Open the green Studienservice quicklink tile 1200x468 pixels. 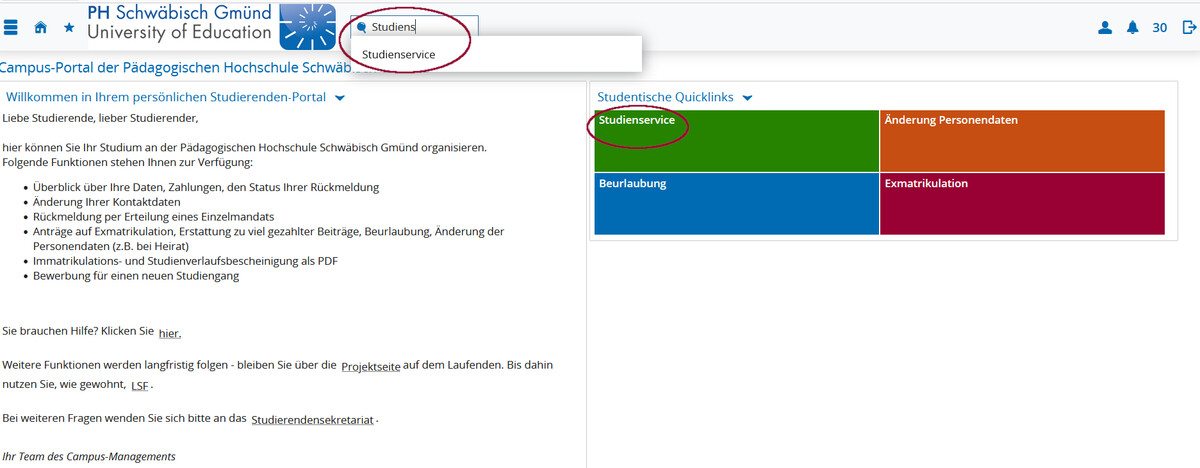point(736,141)
